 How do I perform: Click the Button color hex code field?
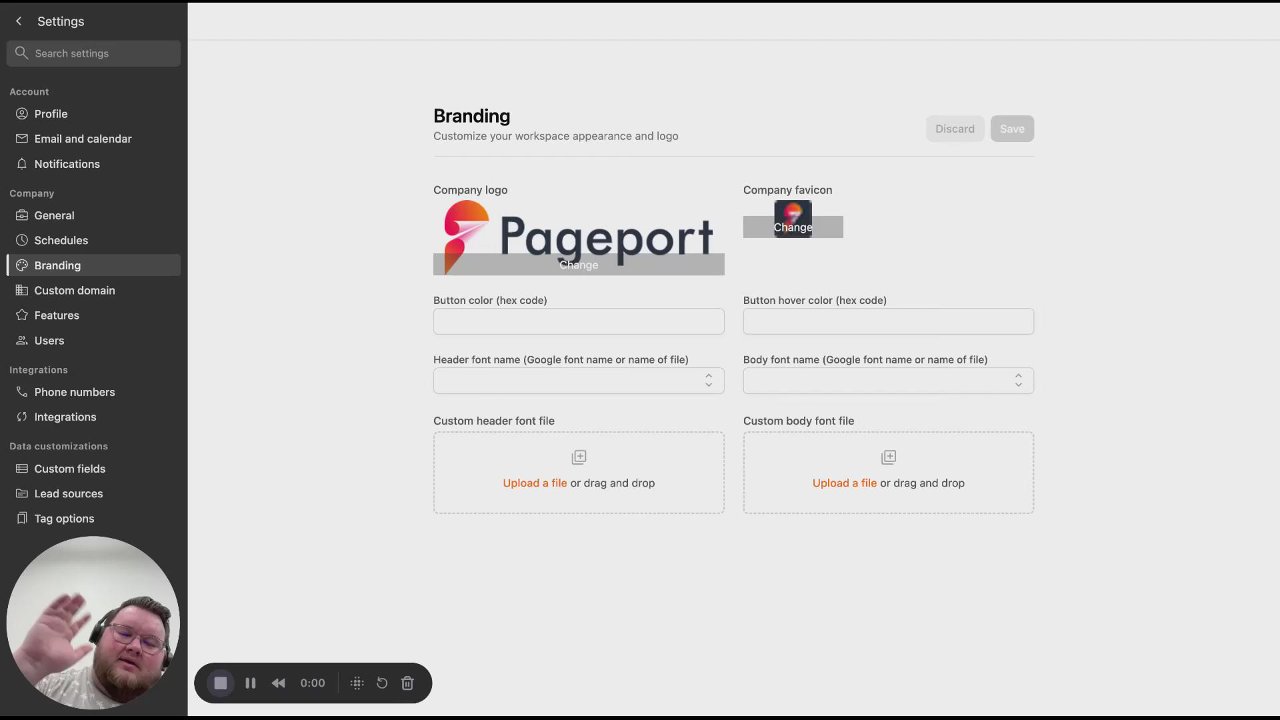(579, 321)
